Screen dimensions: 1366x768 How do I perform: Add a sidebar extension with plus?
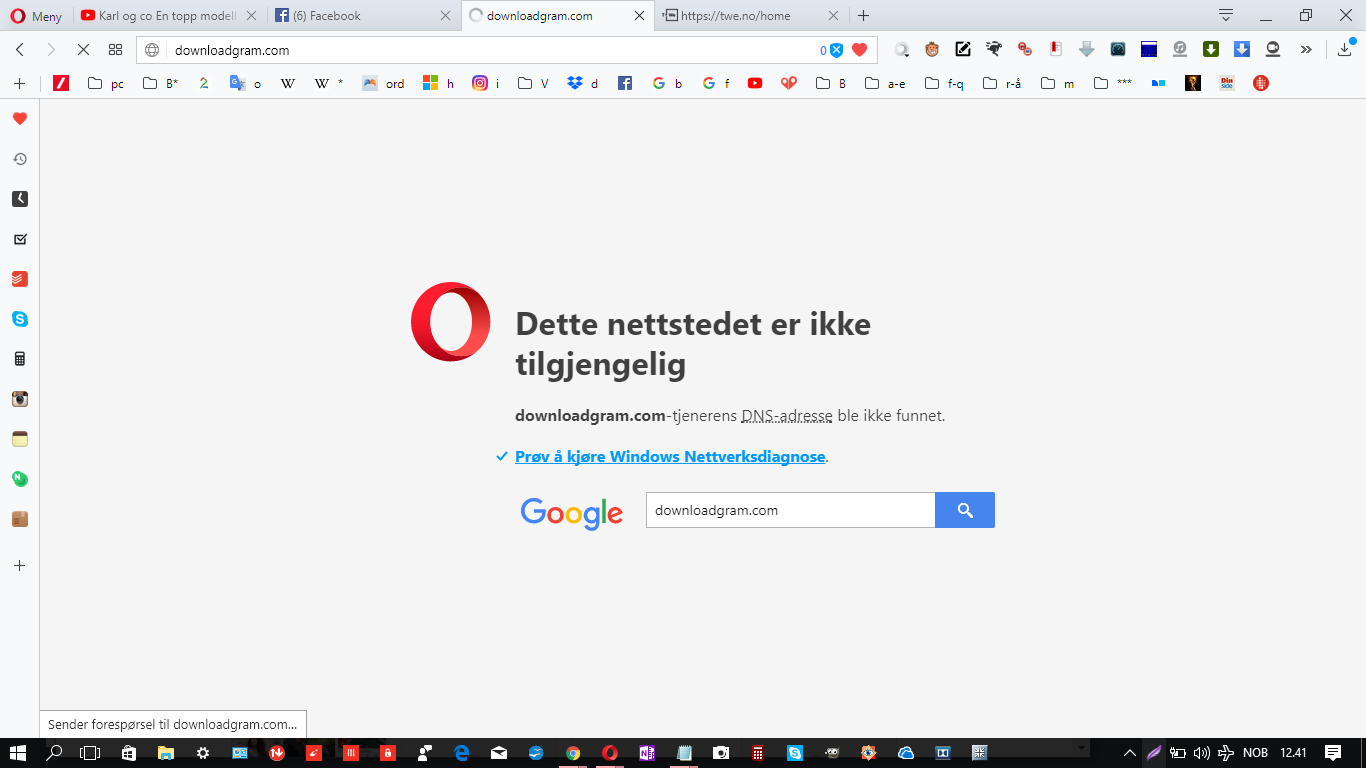click(19, 565)
